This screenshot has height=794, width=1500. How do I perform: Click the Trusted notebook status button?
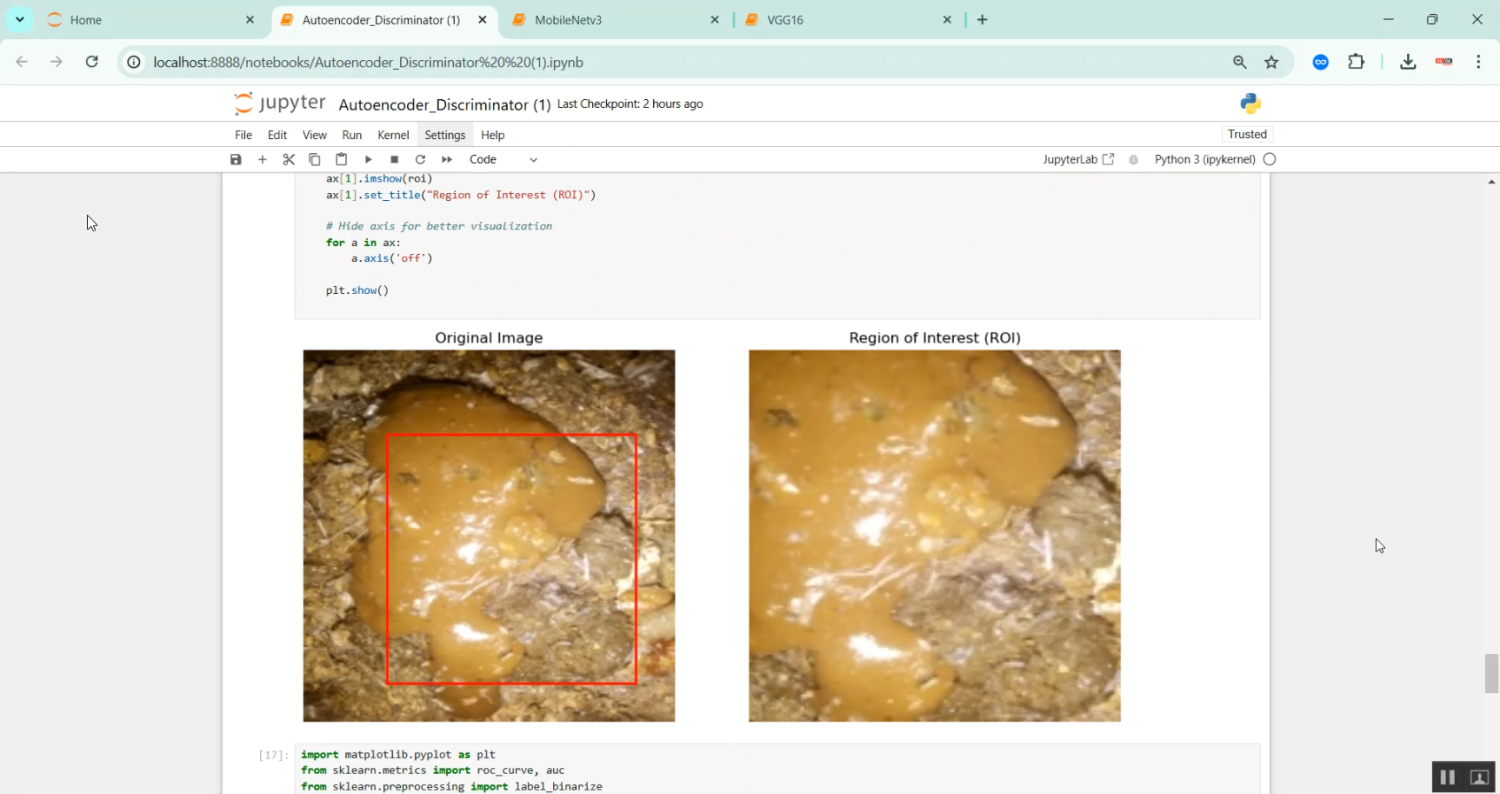tap(1247, 133)
